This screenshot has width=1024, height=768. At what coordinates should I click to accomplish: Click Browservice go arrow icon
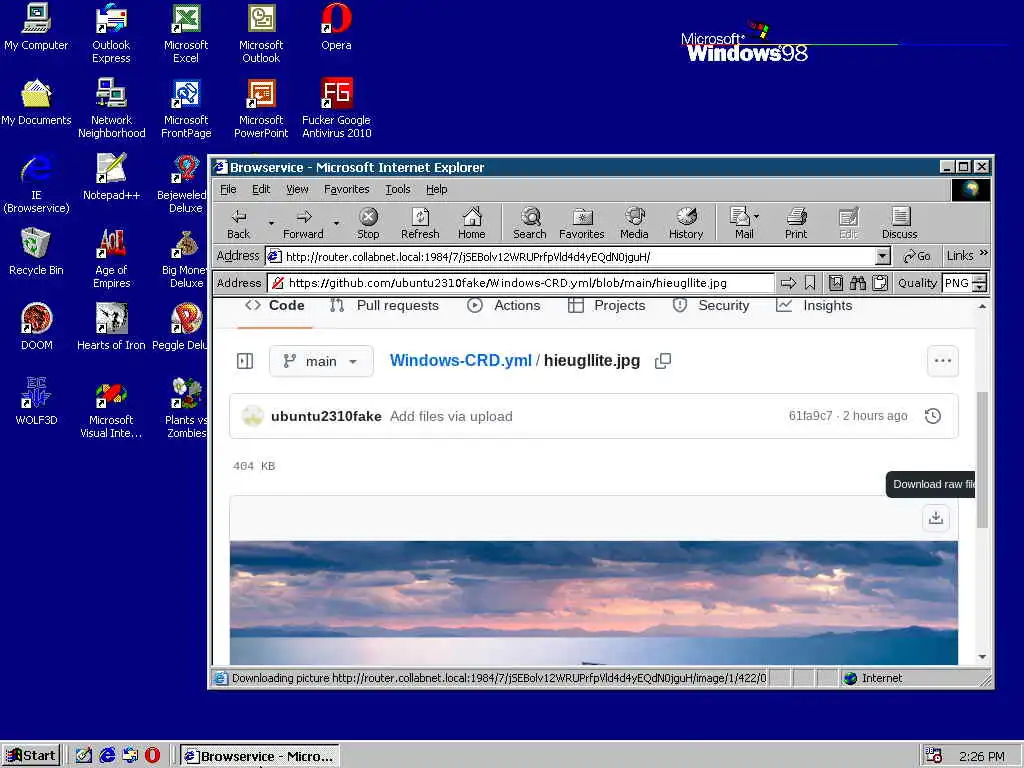(788, 283)
